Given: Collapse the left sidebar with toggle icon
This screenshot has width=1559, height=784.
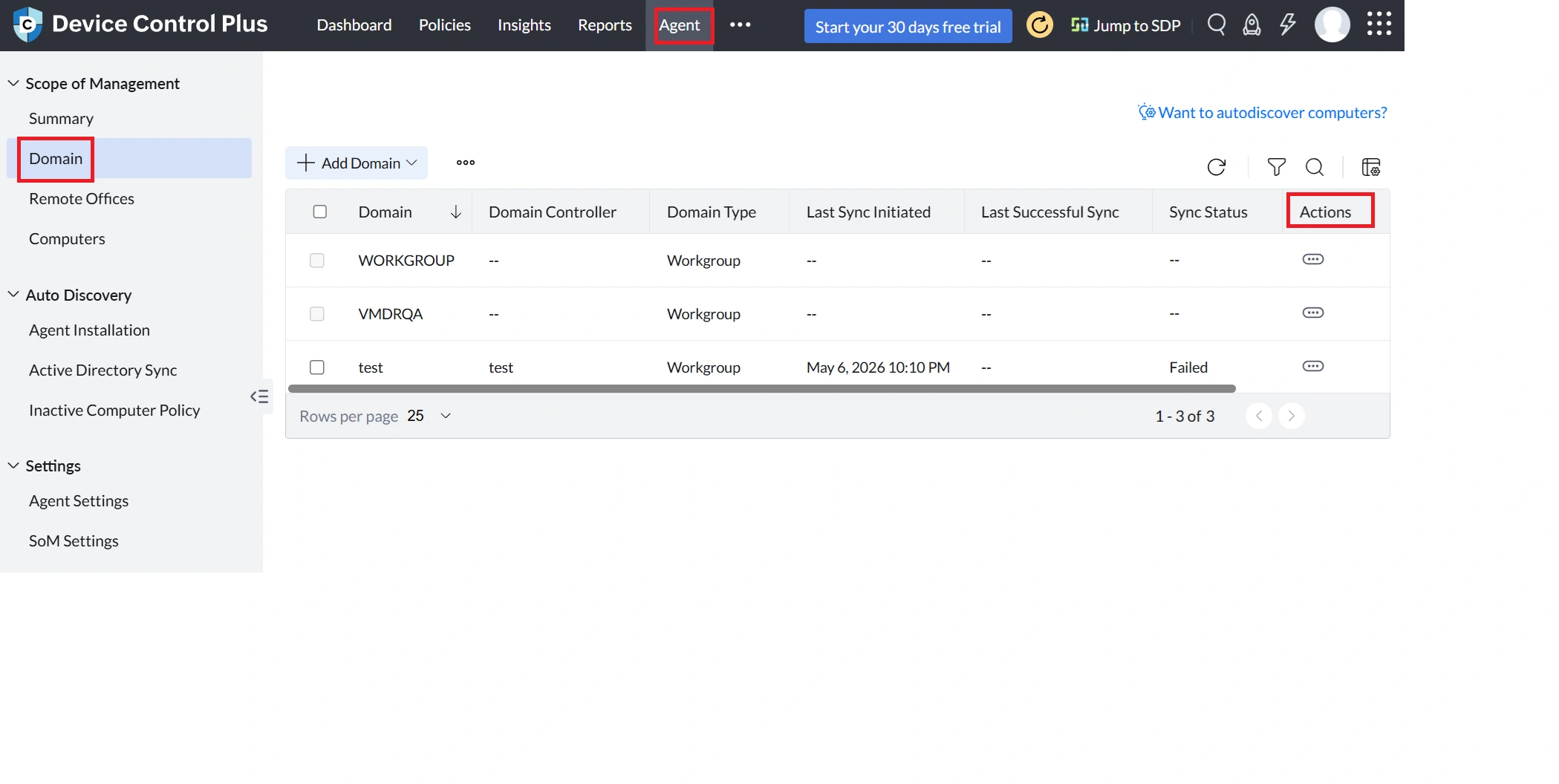Looking at the screenshot, I should (259, 396).
